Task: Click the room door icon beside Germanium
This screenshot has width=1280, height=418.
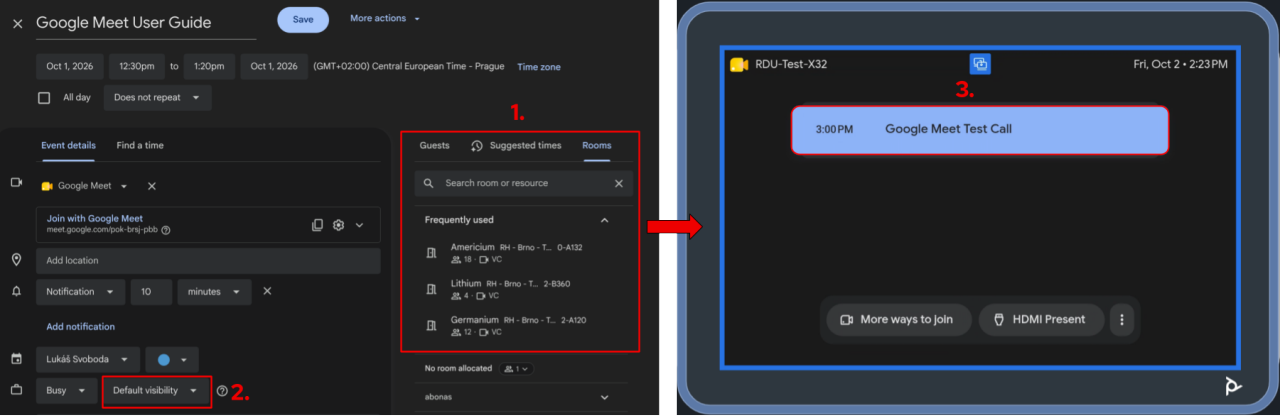Action: pos(432,325)
